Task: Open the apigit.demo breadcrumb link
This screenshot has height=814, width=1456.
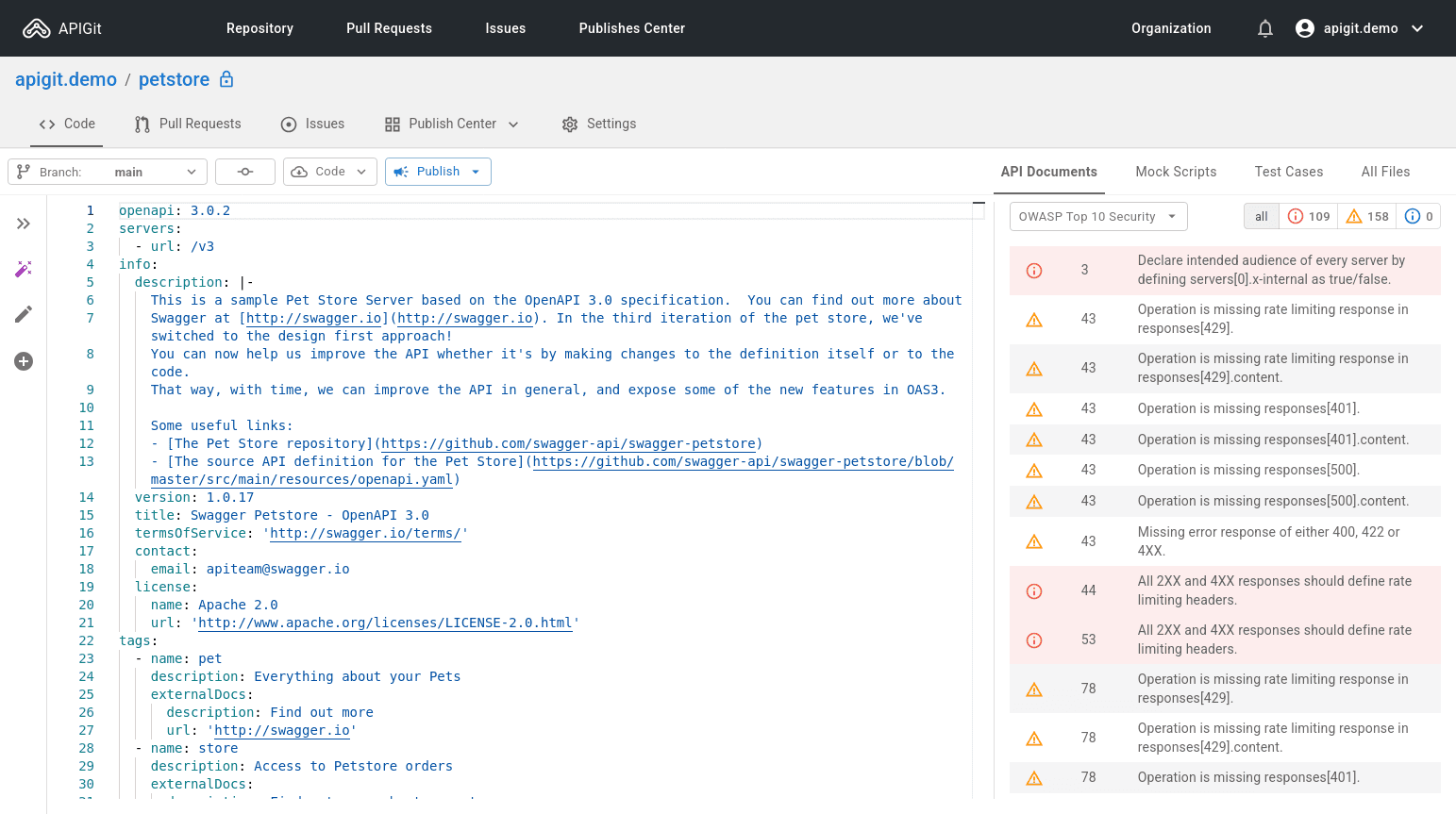Action: (x=66, y=79)
